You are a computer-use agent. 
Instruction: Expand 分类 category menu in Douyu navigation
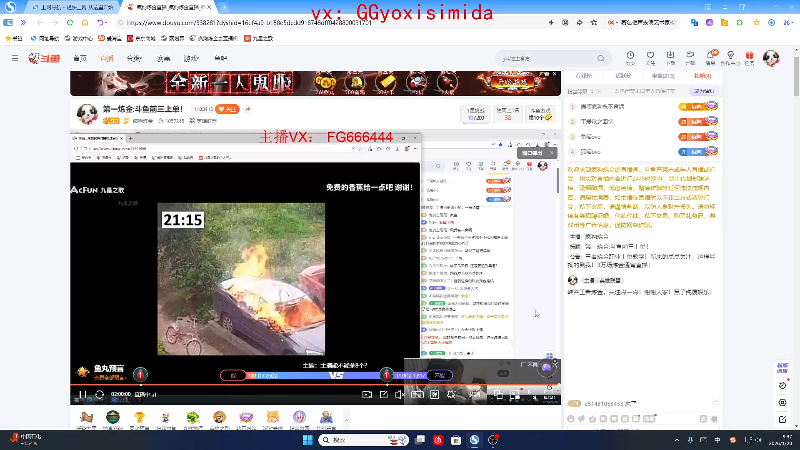(x=134, y=58)
